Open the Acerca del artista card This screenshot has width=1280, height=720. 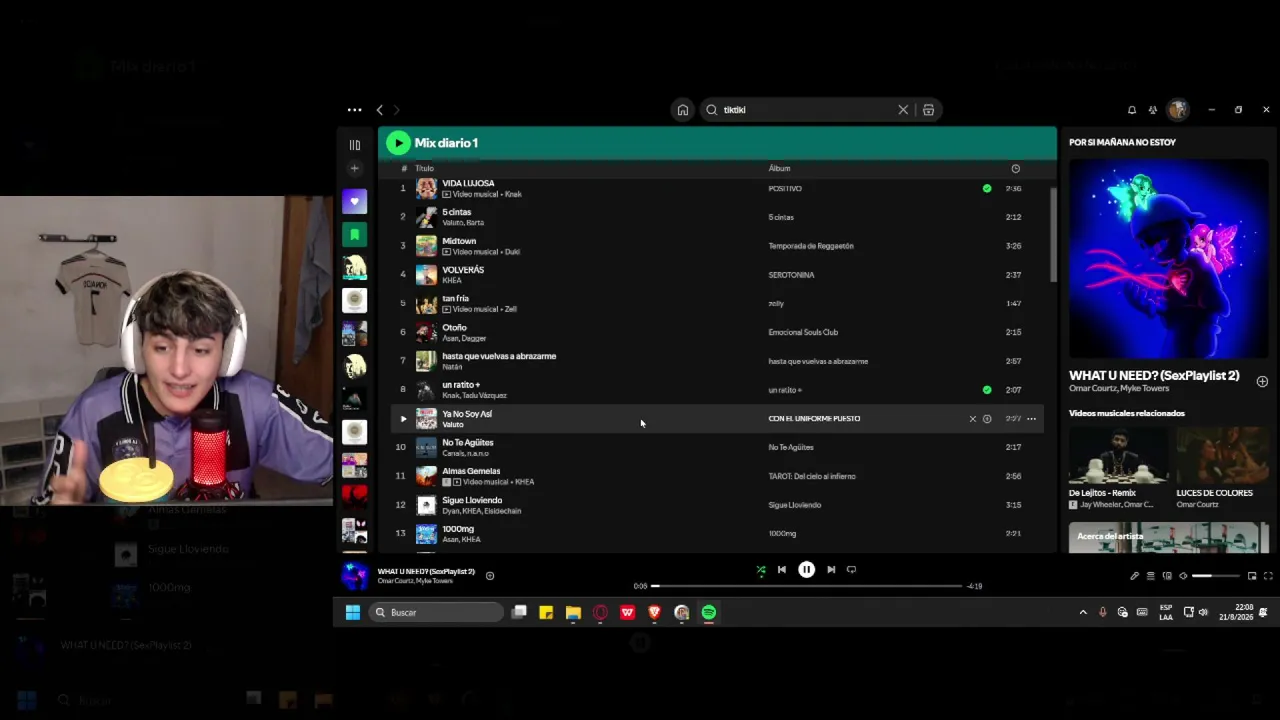[1168, 537]
